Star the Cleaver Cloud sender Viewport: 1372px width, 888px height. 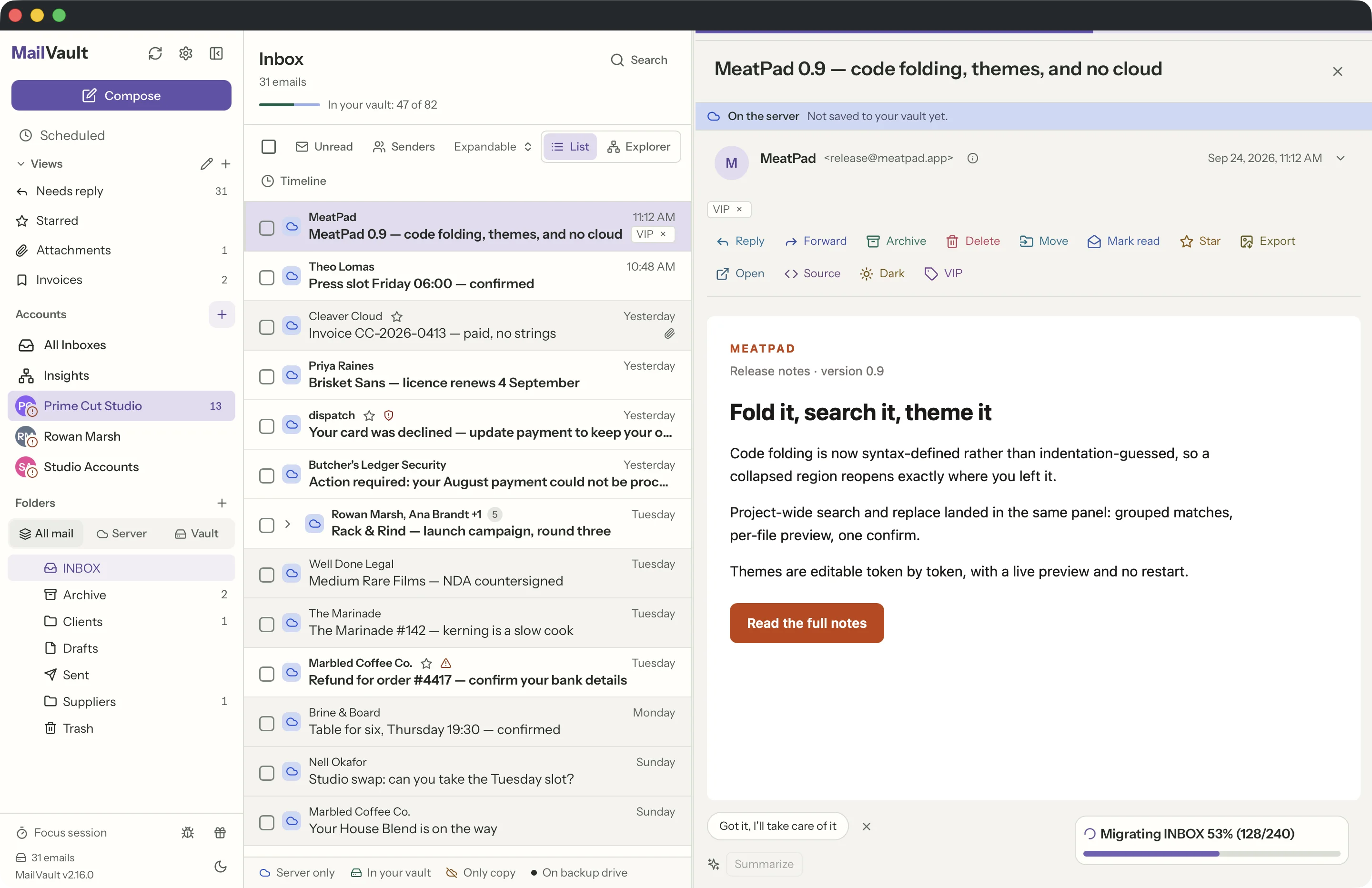[397, 317]
